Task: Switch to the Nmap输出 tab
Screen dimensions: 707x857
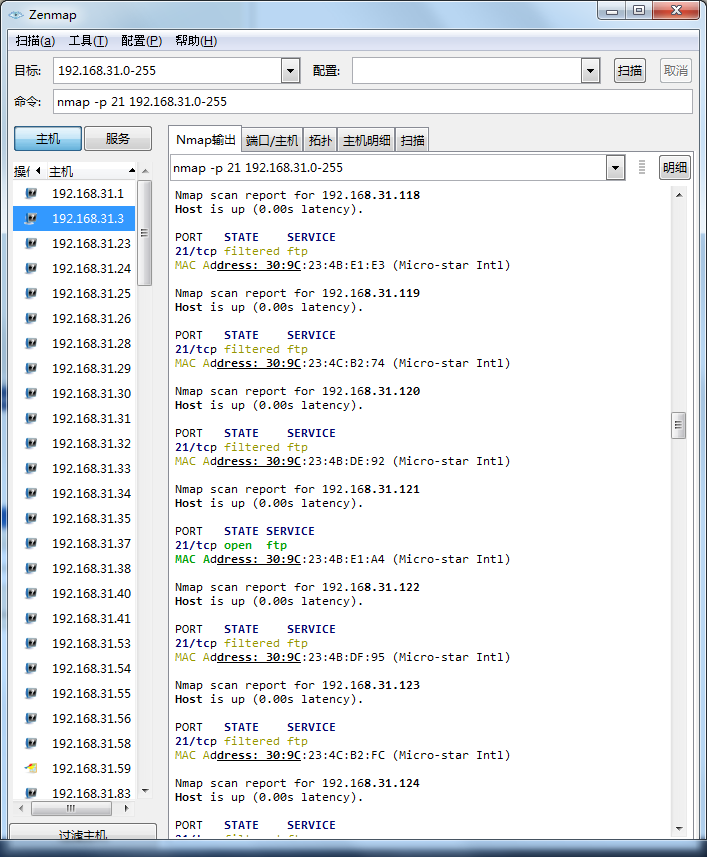Action: [205, 140]
